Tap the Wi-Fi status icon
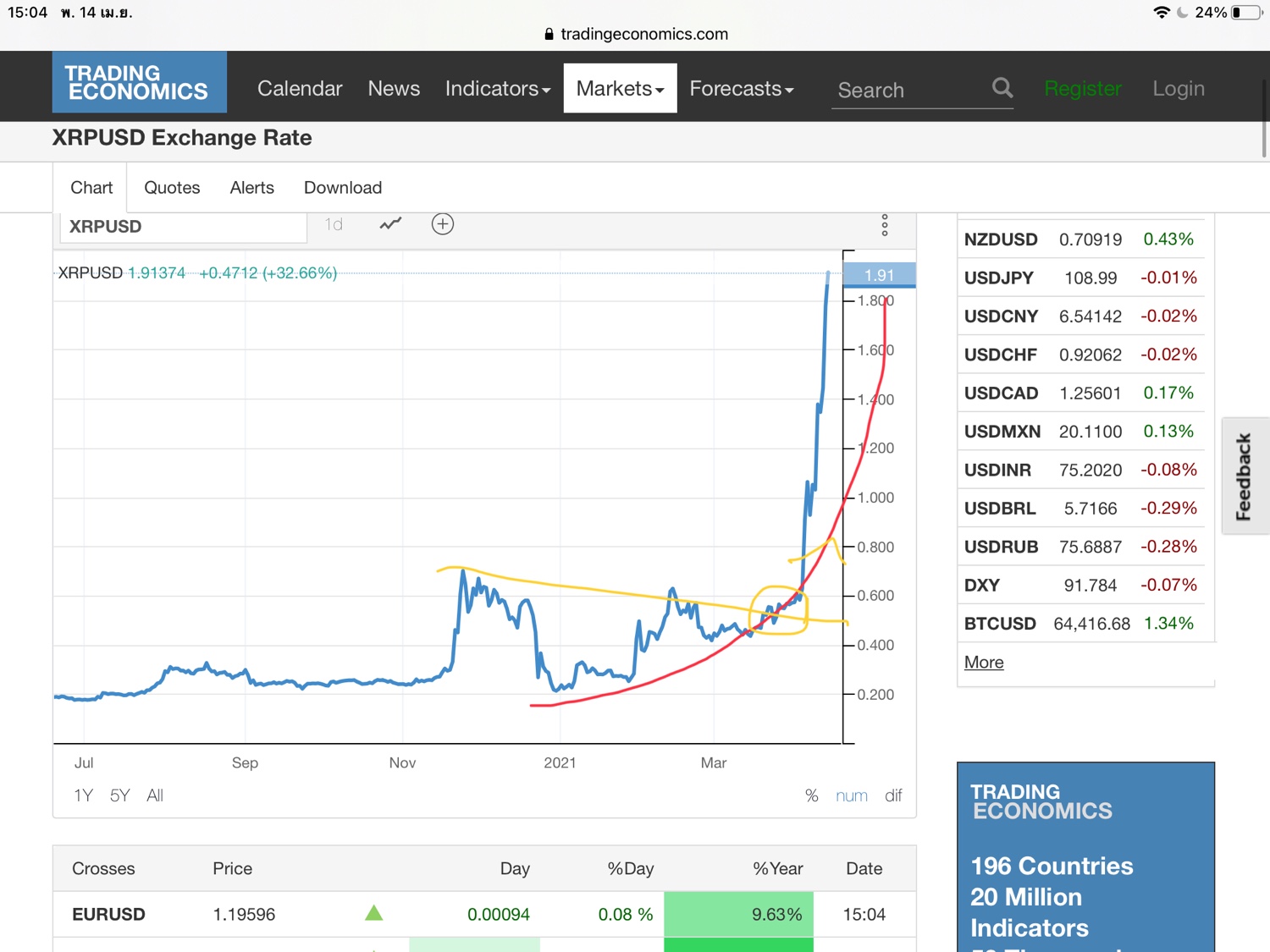1270x952 pixels. [1162, 13]
